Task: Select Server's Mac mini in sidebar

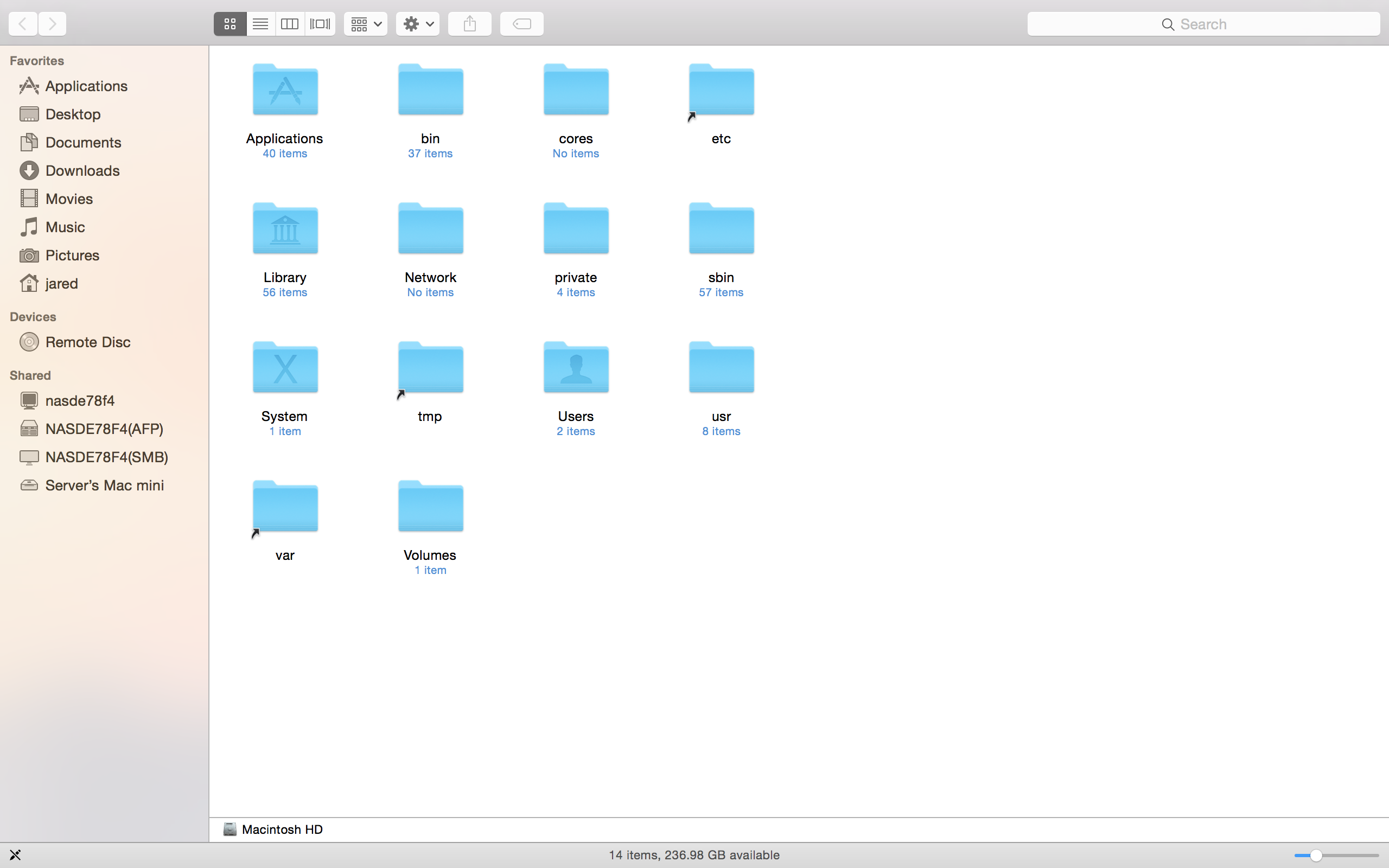Action: click(x=104, y=485)
